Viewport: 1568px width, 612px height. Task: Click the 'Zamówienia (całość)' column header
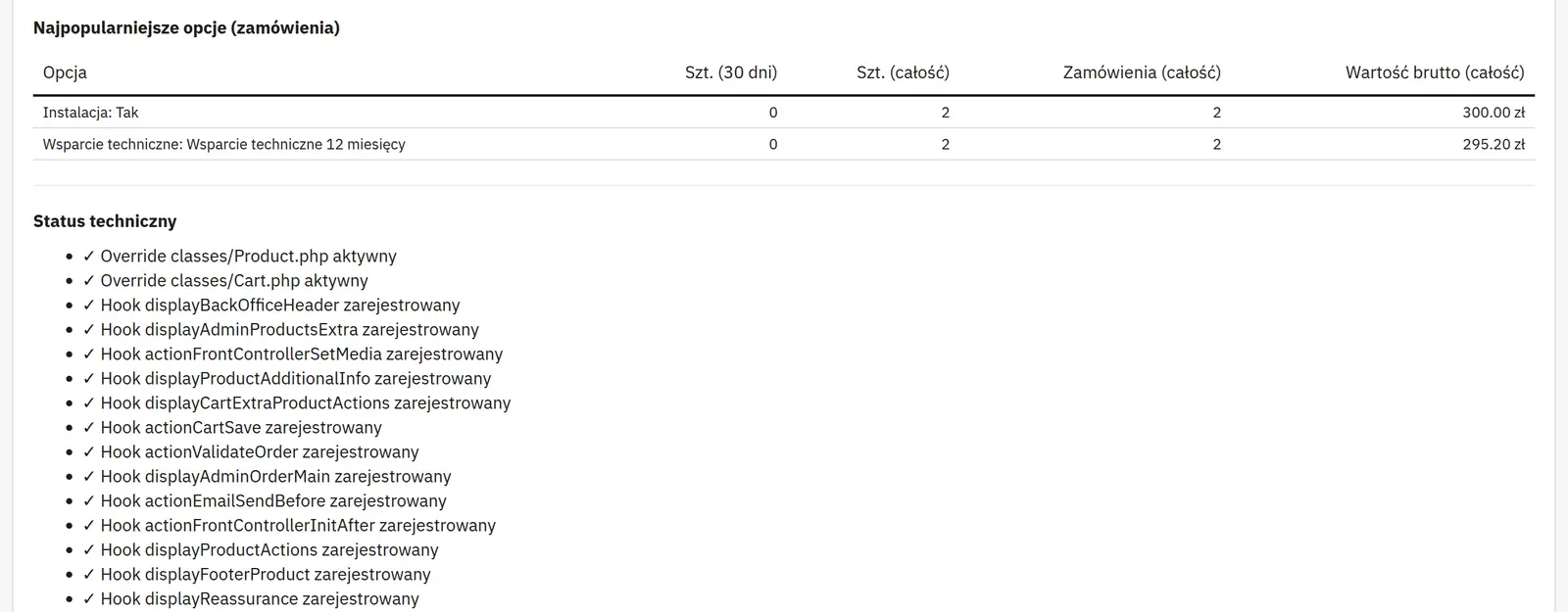pos(1142,72)
